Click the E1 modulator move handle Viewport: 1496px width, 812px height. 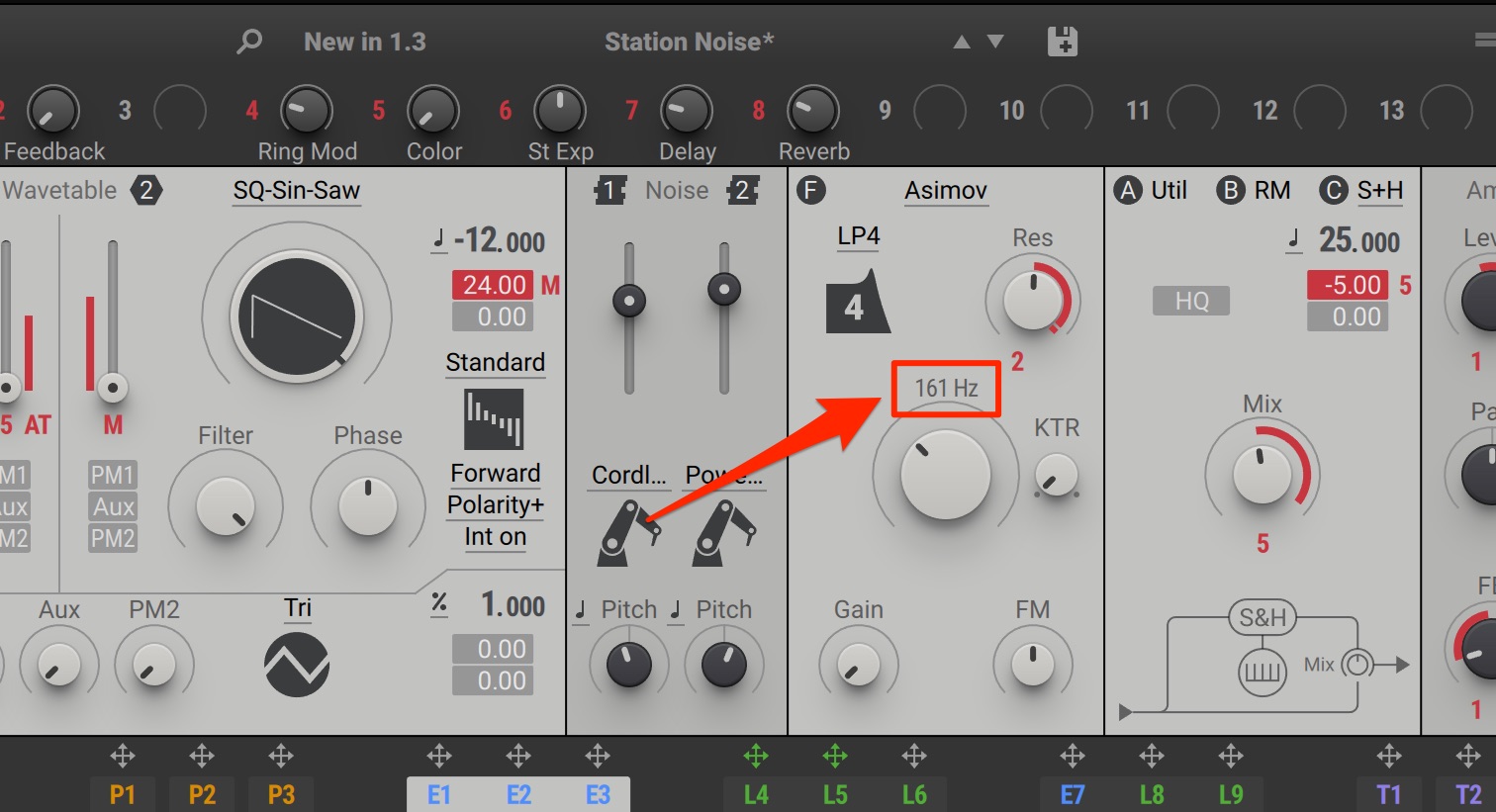(439, 757)
